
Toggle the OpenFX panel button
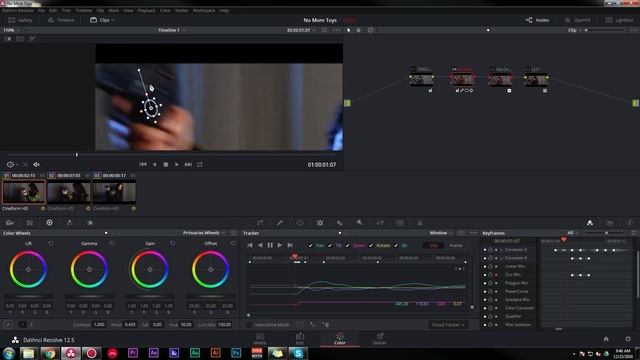point(577,20)
